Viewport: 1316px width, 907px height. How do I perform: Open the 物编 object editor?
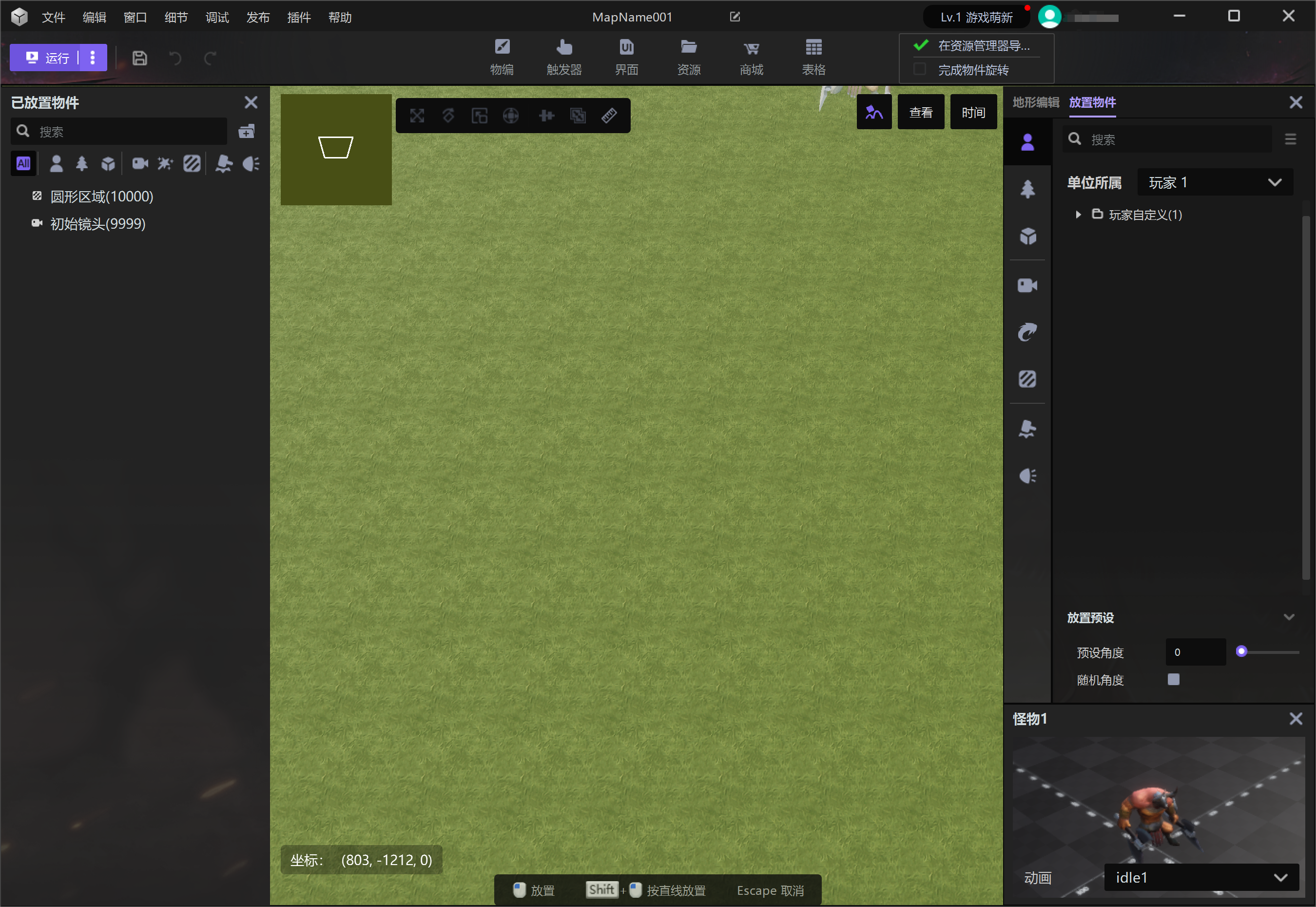pyautogui.click(x=502, y=58)
